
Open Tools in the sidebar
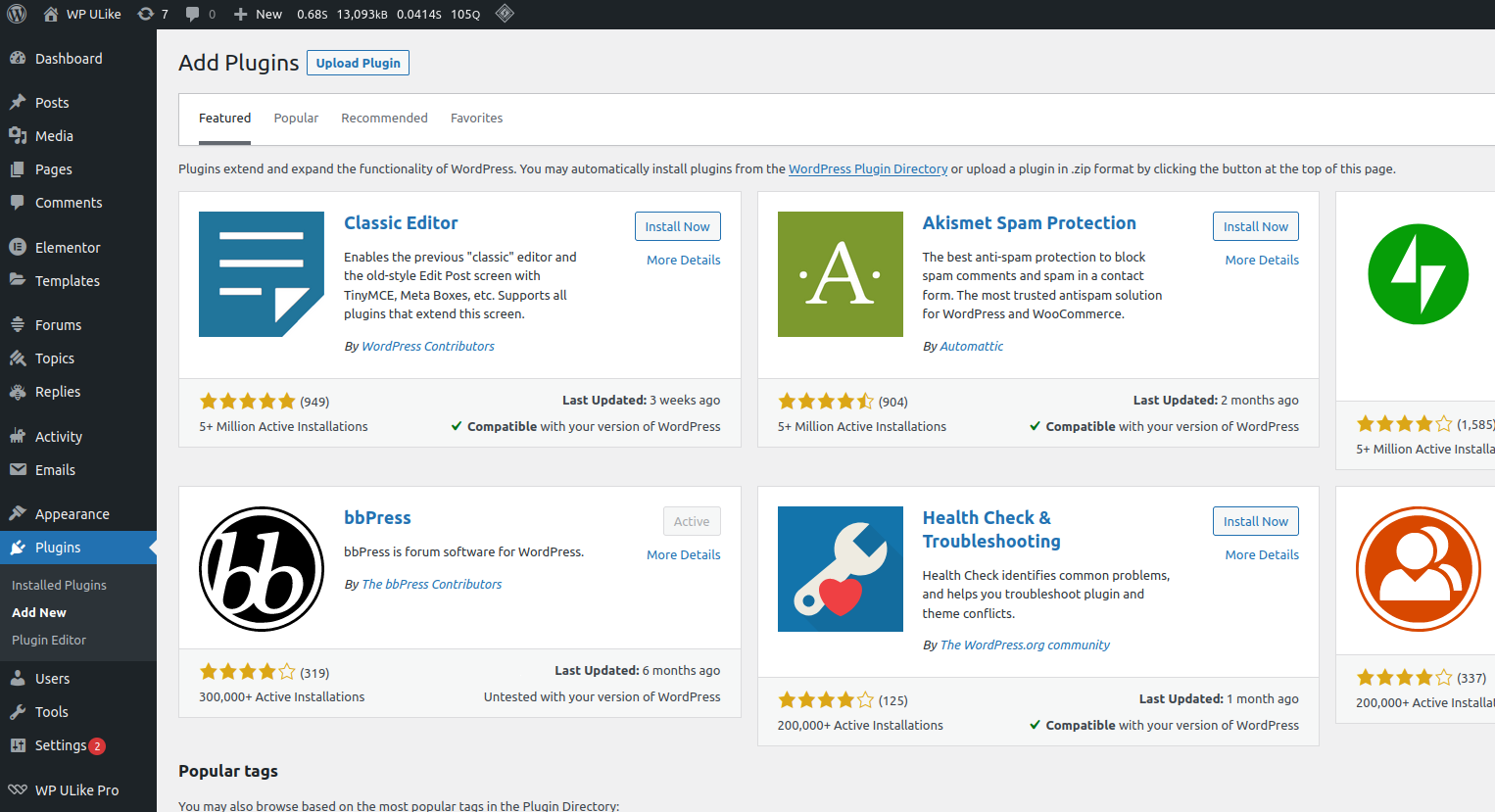pyautogui.click(x=78, y=711)
